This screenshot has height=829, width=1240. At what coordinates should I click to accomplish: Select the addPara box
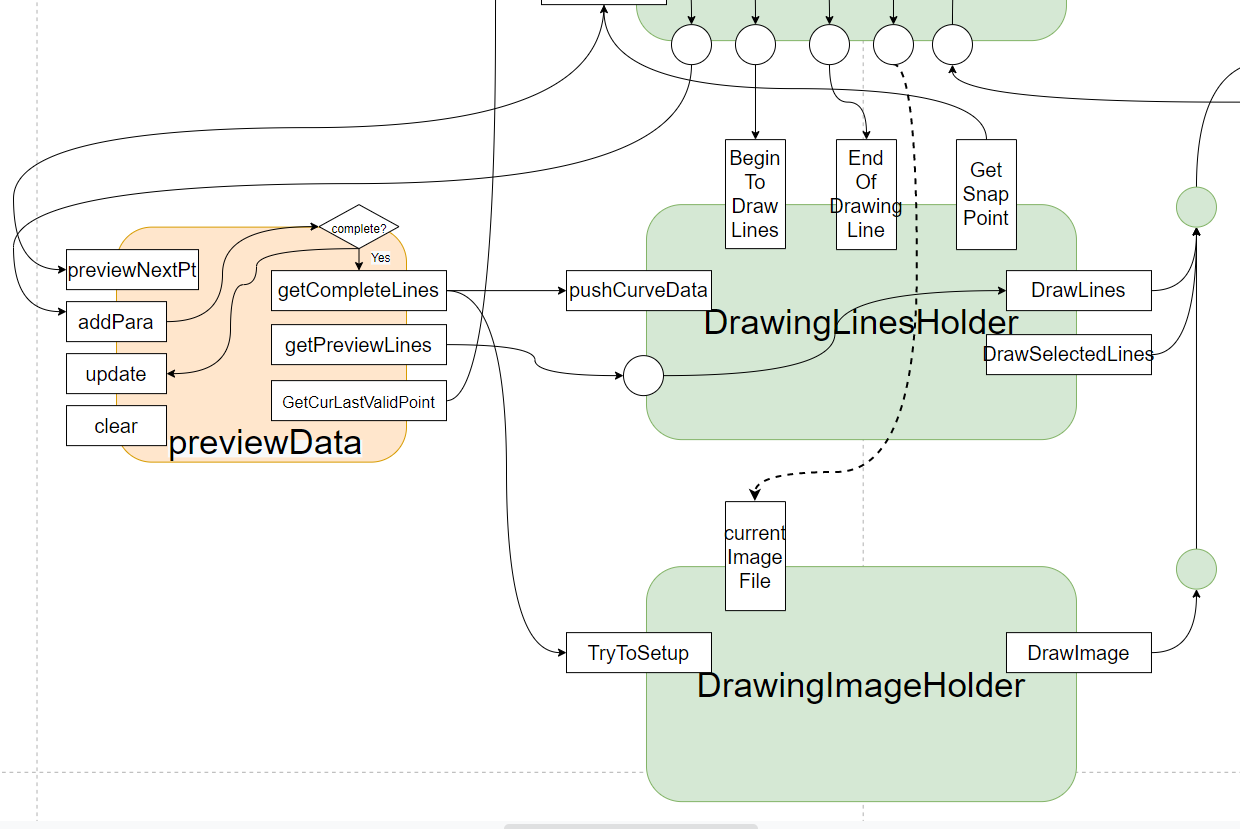(x=116, y=322)
